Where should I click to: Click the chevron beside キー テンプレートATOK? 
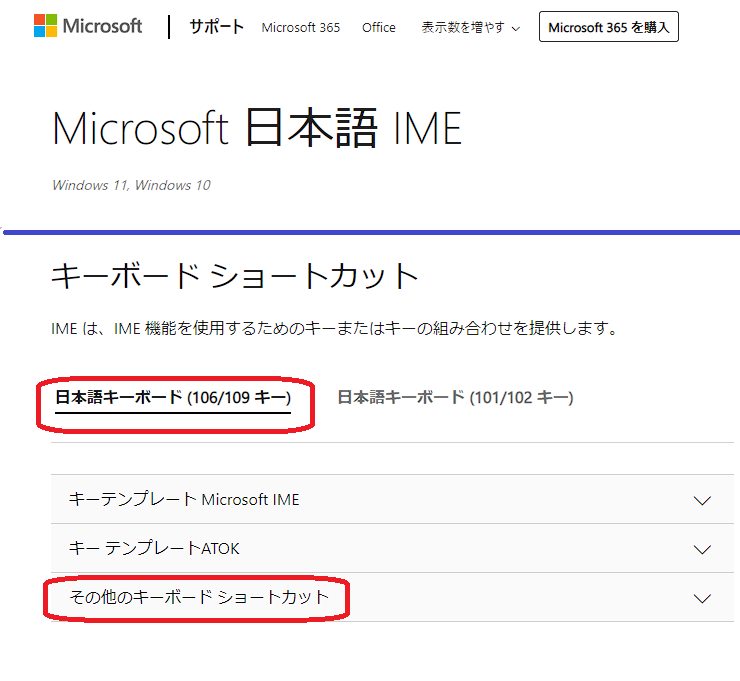(702, 549)
